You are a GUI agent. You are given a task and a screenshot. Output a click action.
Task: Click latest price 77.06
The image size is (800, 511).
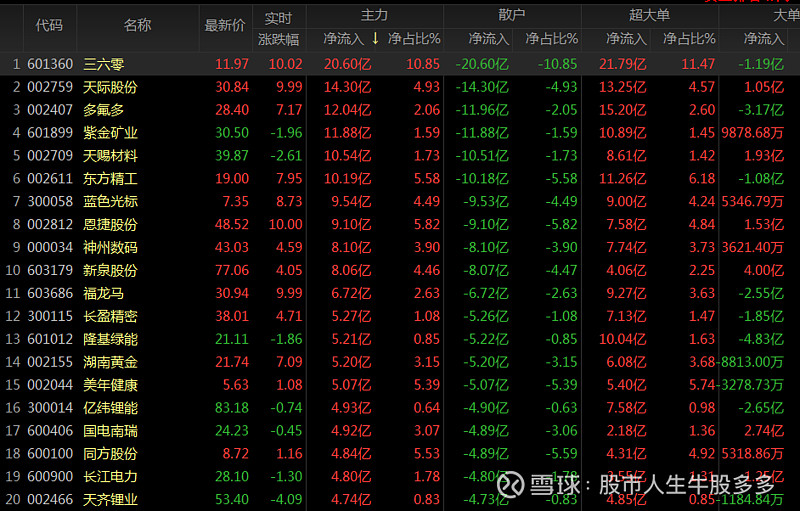pos(232,270)
